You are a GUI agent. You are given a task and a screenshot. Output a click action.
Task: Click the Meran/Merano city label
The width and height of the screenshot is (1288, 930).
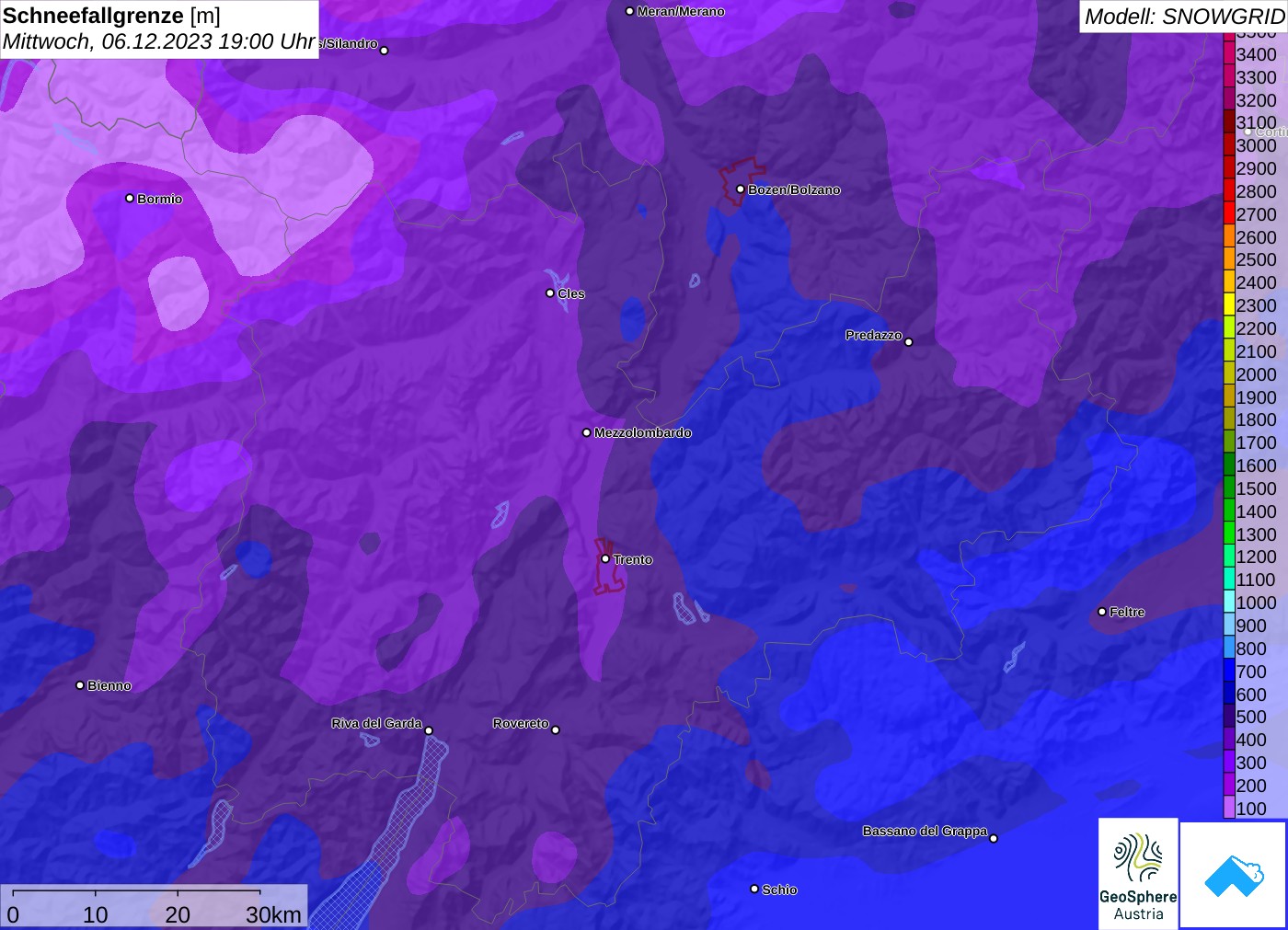point(681,11)
